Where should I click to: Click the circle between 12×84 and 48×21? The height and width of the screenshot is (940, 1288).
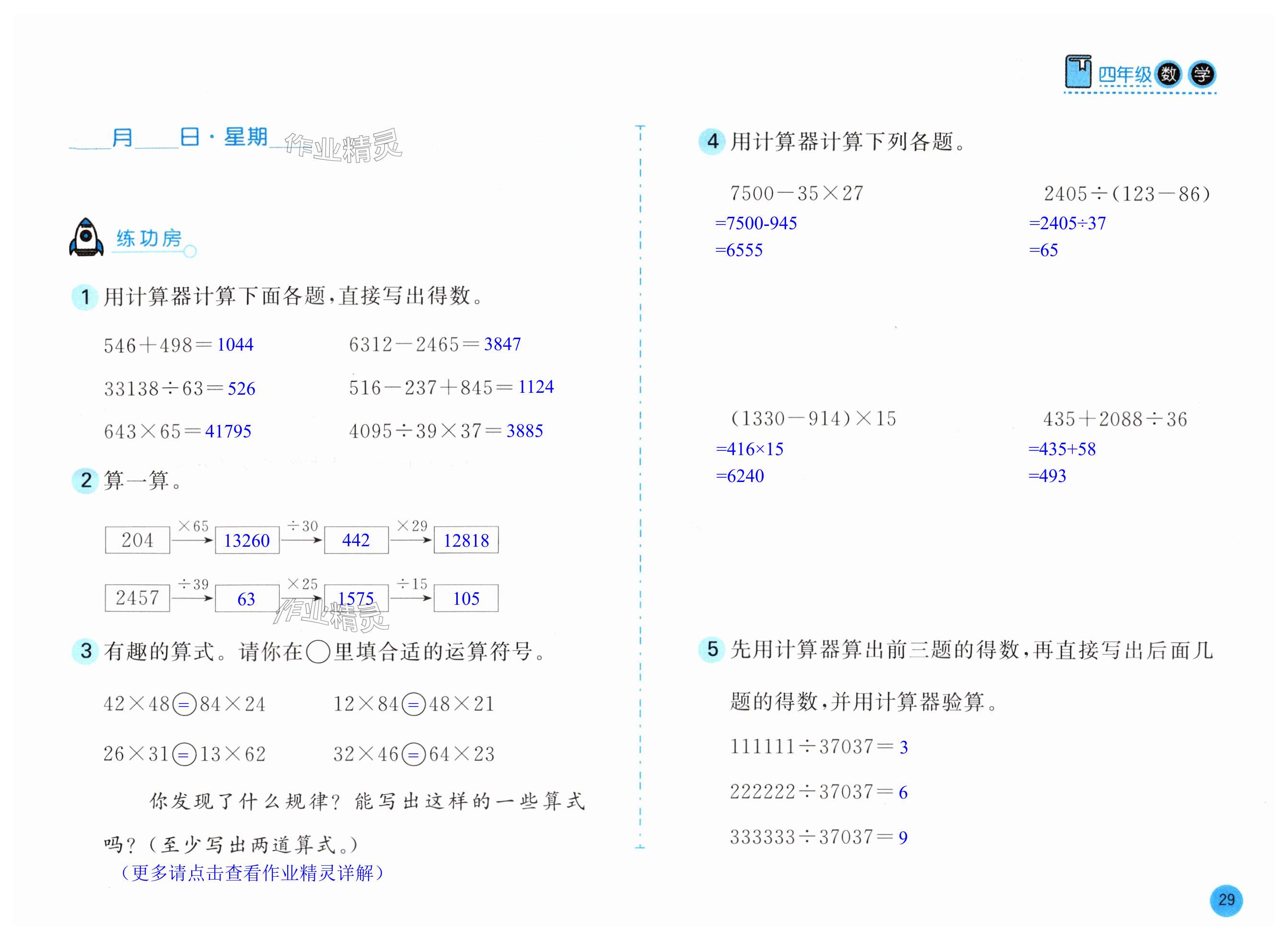tap(413, 705)
